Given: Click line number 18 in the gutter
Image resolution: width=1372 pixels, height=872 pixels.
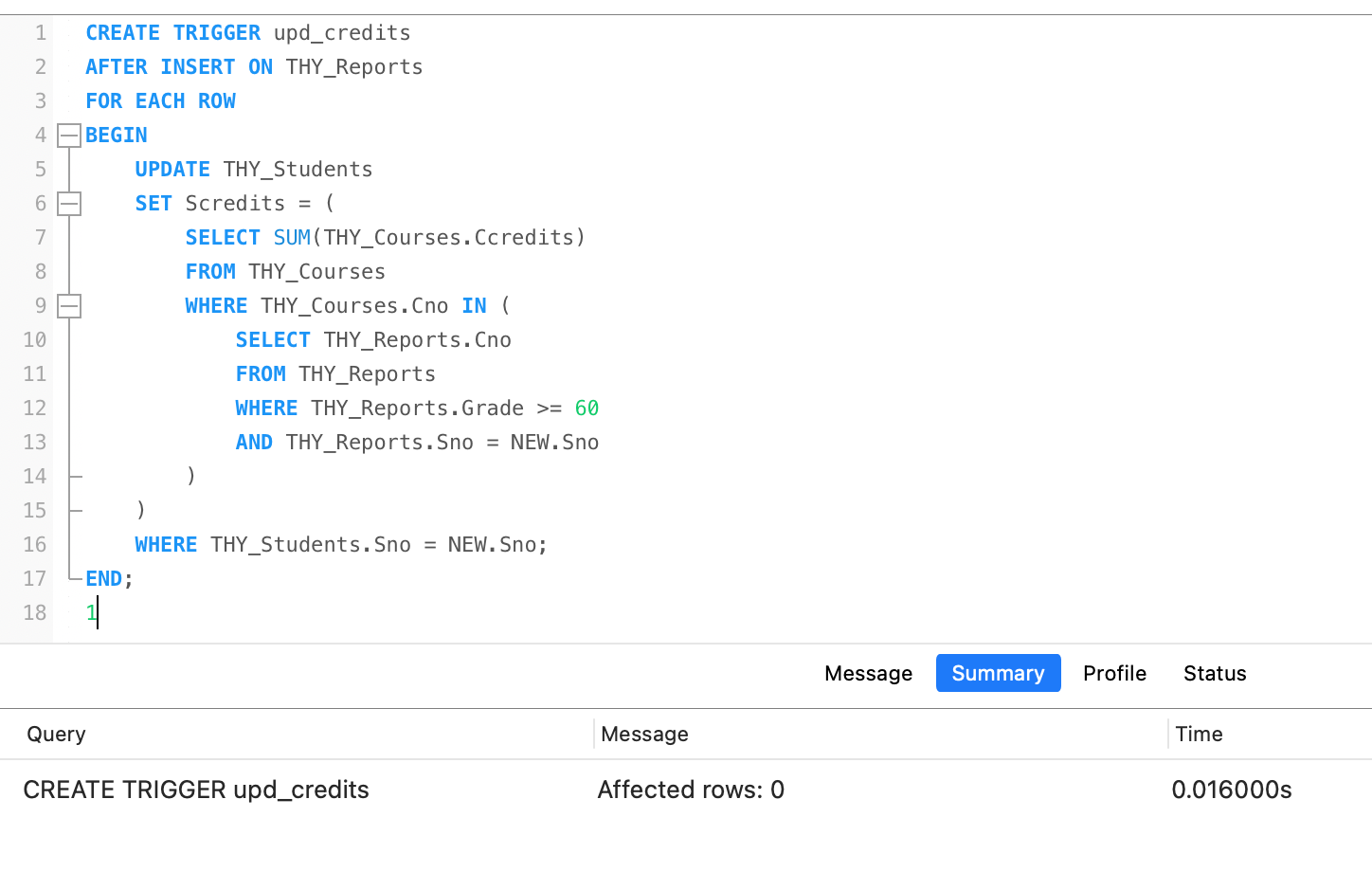Looking at the screenshot, I should point(35,613).
